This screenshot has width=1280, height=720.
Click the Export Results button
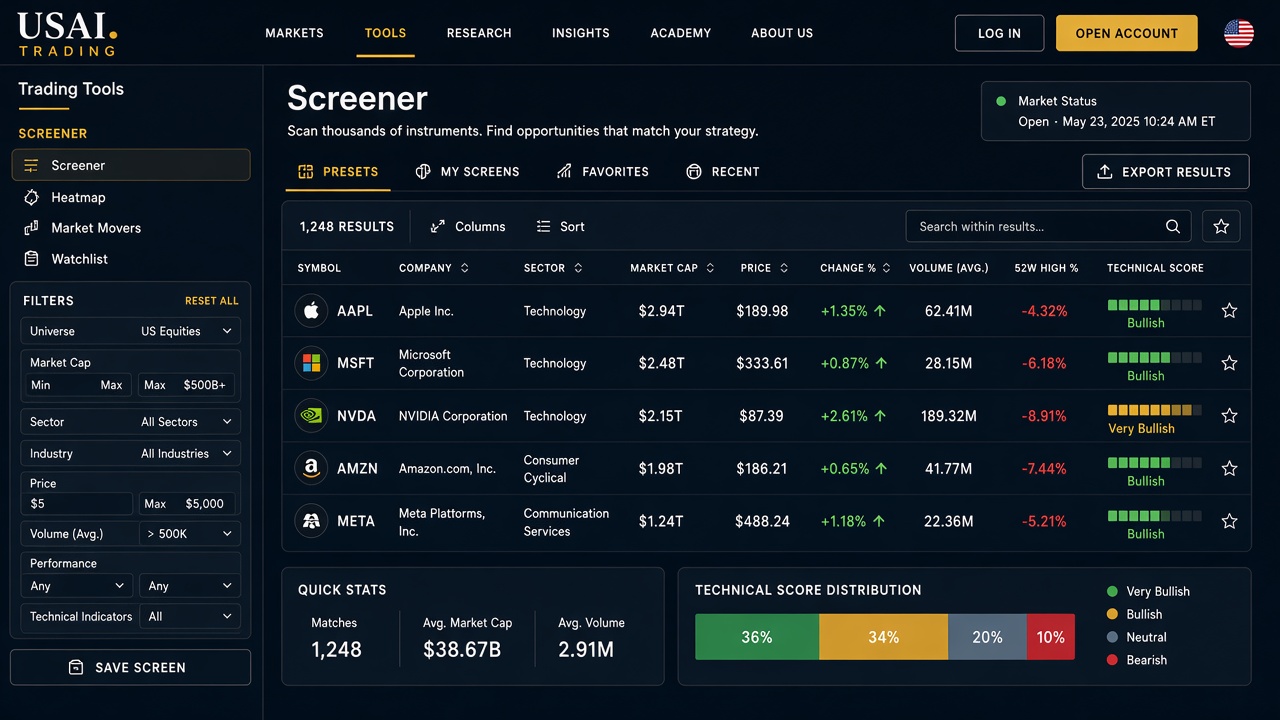pyautogui.click(x=1166, y=172)
